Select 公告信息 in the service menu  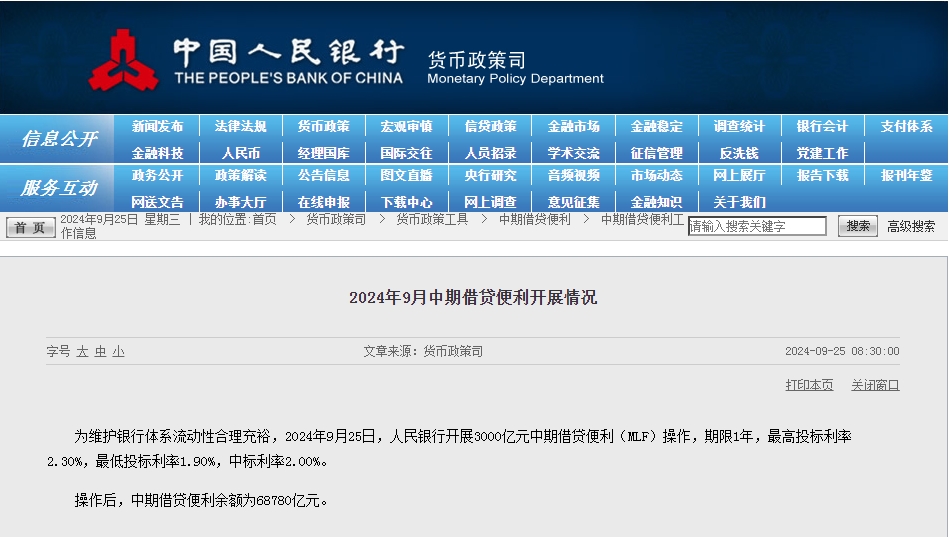click(x=323, y=176)
